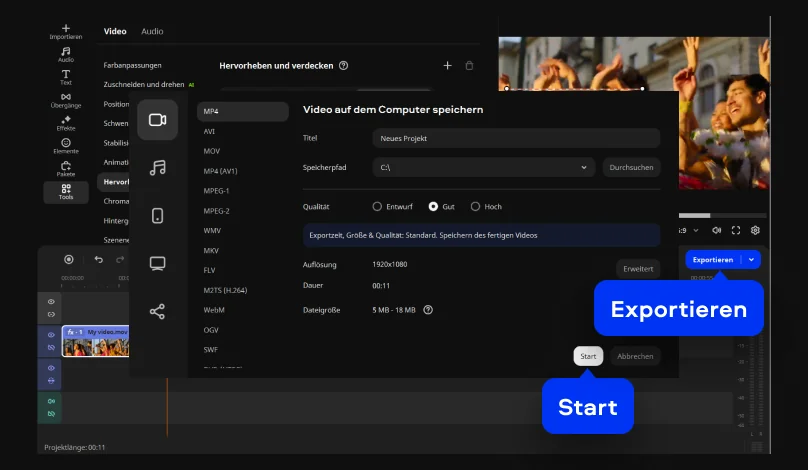Open the Importieren panel
This screenshot has height=470, width=808.
pos(65,32)
